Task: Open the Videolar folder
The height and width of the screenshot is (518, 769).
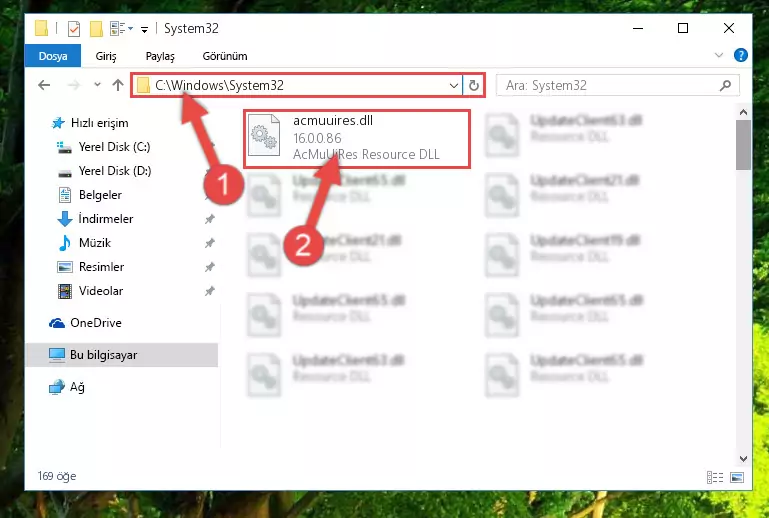Action: coord(101,291)
